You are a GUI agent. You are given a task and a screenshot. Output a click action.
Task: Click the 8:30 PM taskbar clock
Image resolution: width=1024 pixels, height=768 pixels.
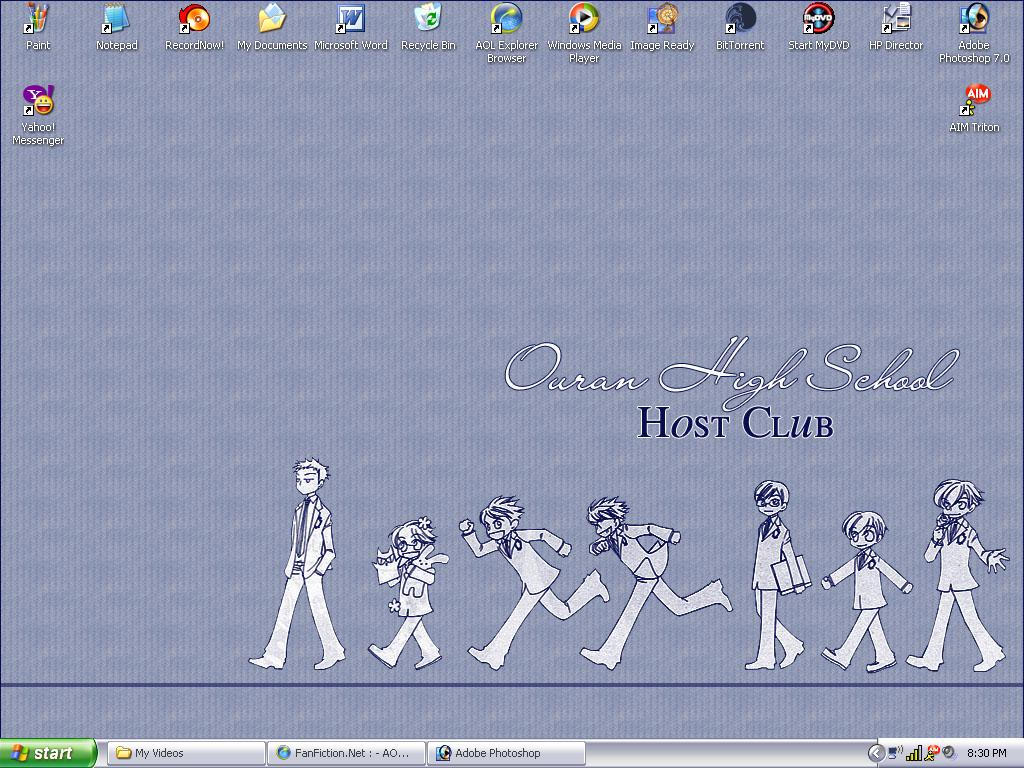(986, 754)
